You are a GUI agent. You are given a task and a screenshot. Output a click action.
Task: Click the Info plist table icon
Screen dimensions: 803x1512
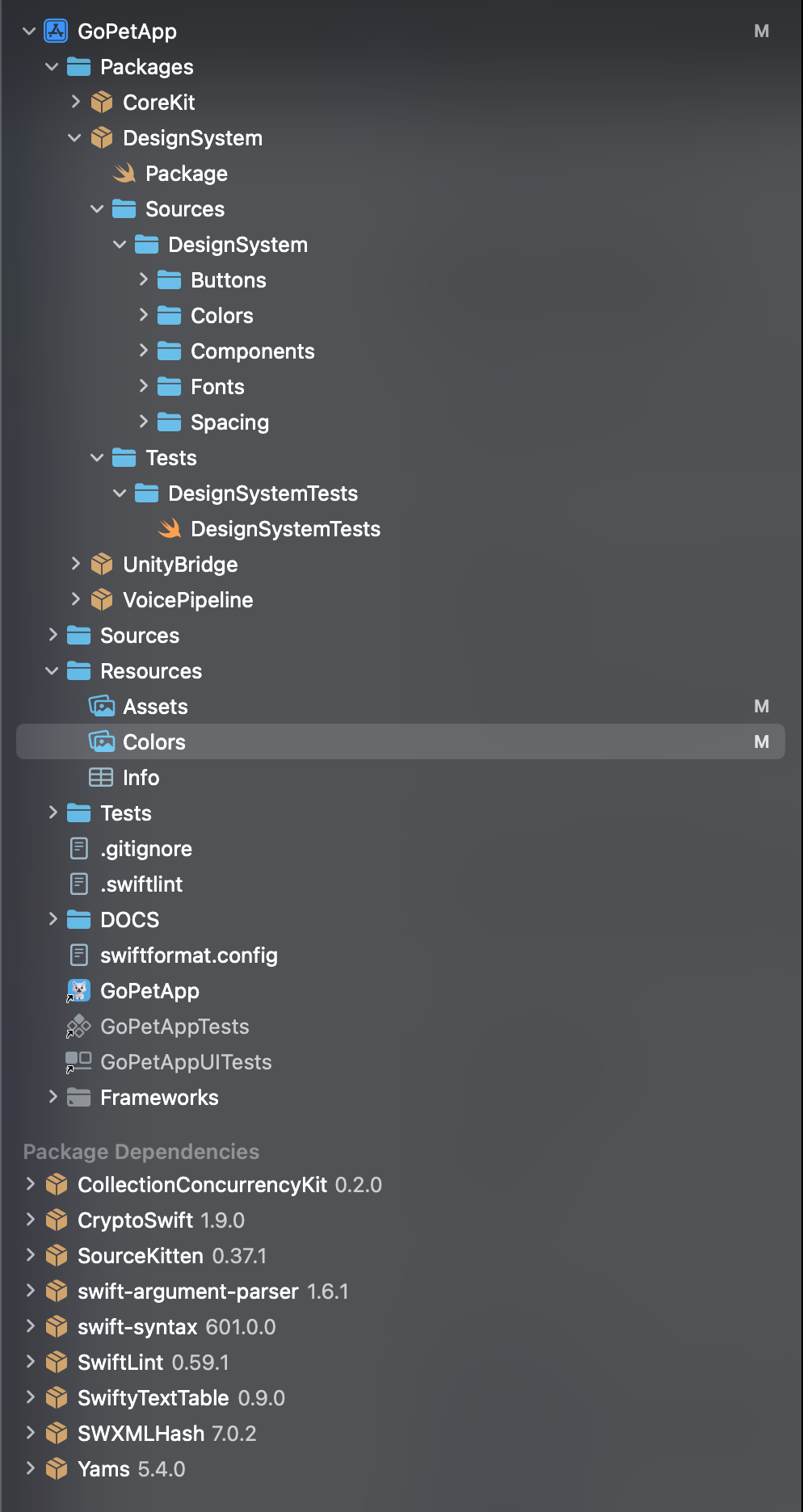(x=101, y=778)
